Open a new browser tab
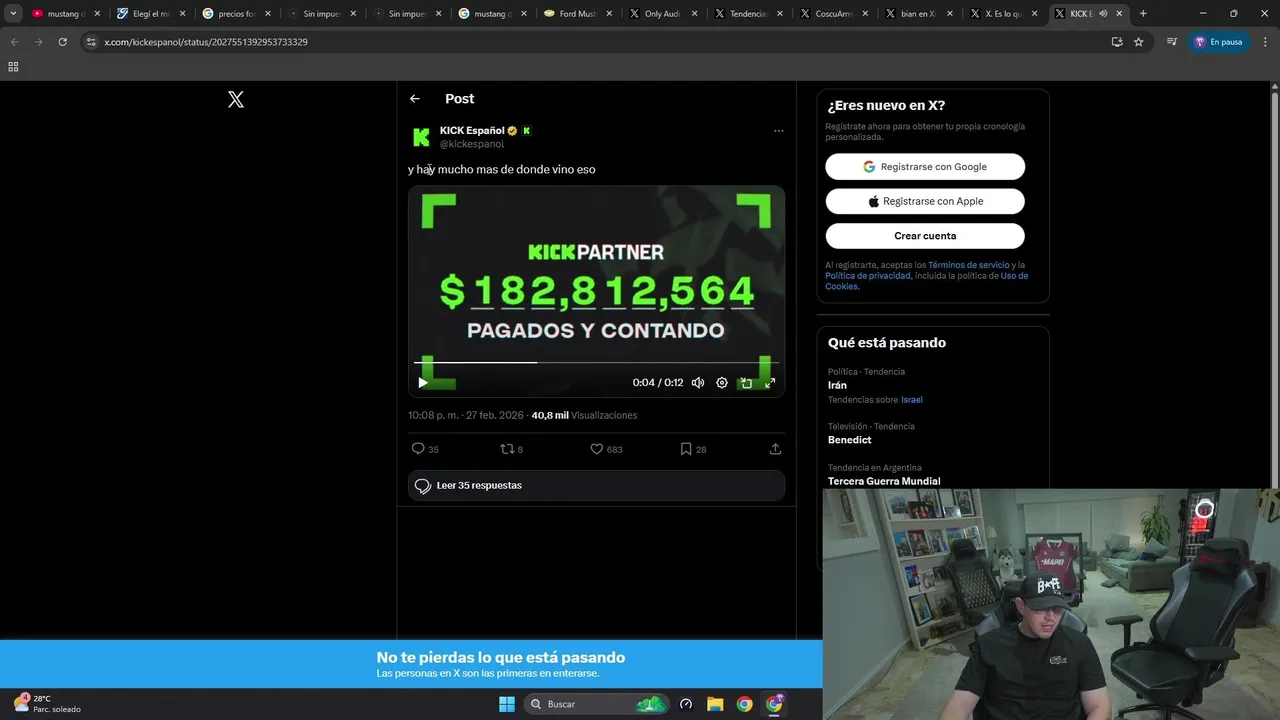 tap(1143, 14)
